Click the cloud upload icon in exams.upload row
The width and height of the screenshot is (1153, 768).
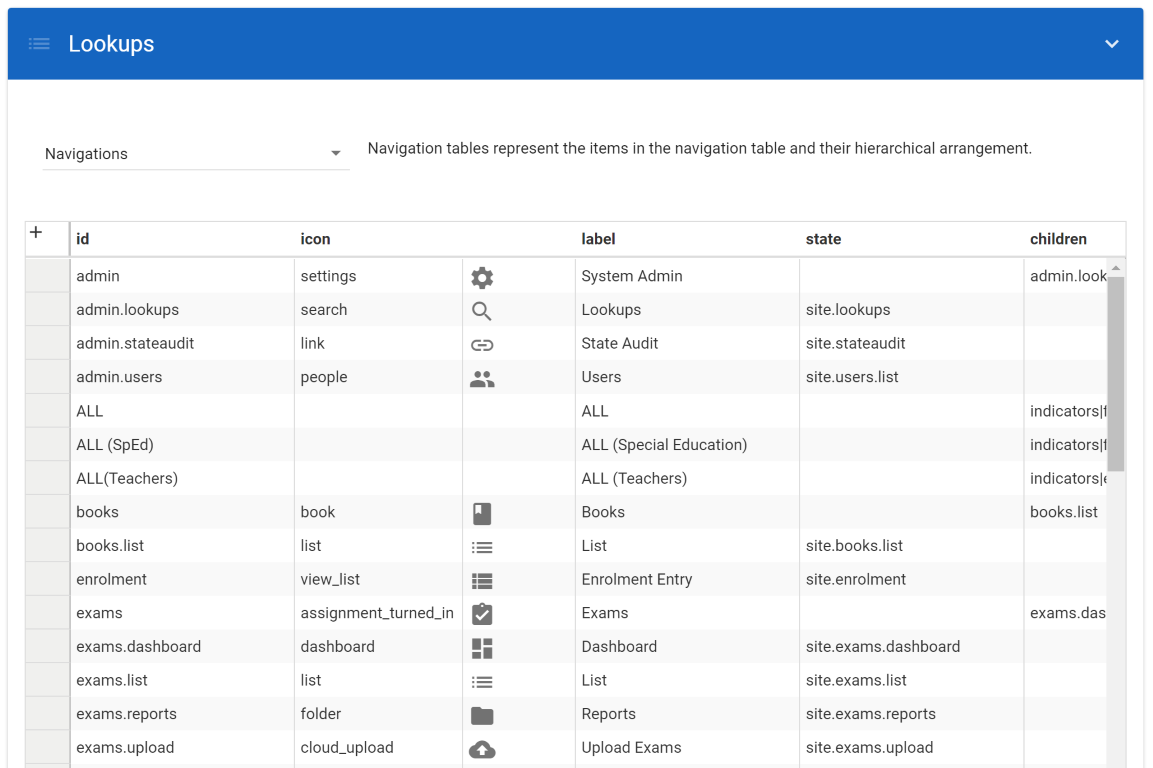point(482,749)
